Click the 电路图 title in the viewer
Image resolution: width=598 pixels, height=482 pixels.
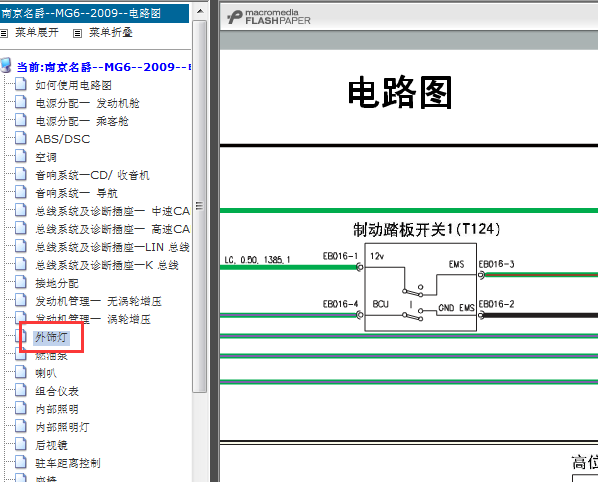point(400,92)
